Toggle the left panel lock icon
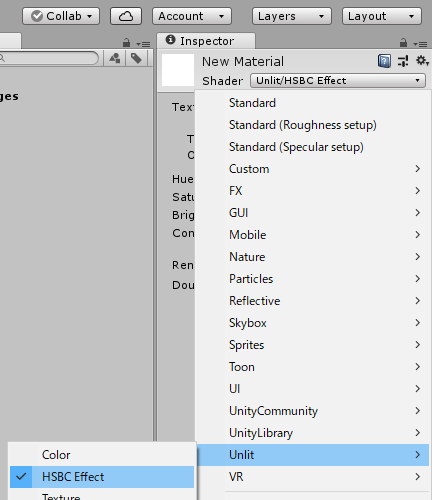432x500 pixels. [x=126, y=43]
